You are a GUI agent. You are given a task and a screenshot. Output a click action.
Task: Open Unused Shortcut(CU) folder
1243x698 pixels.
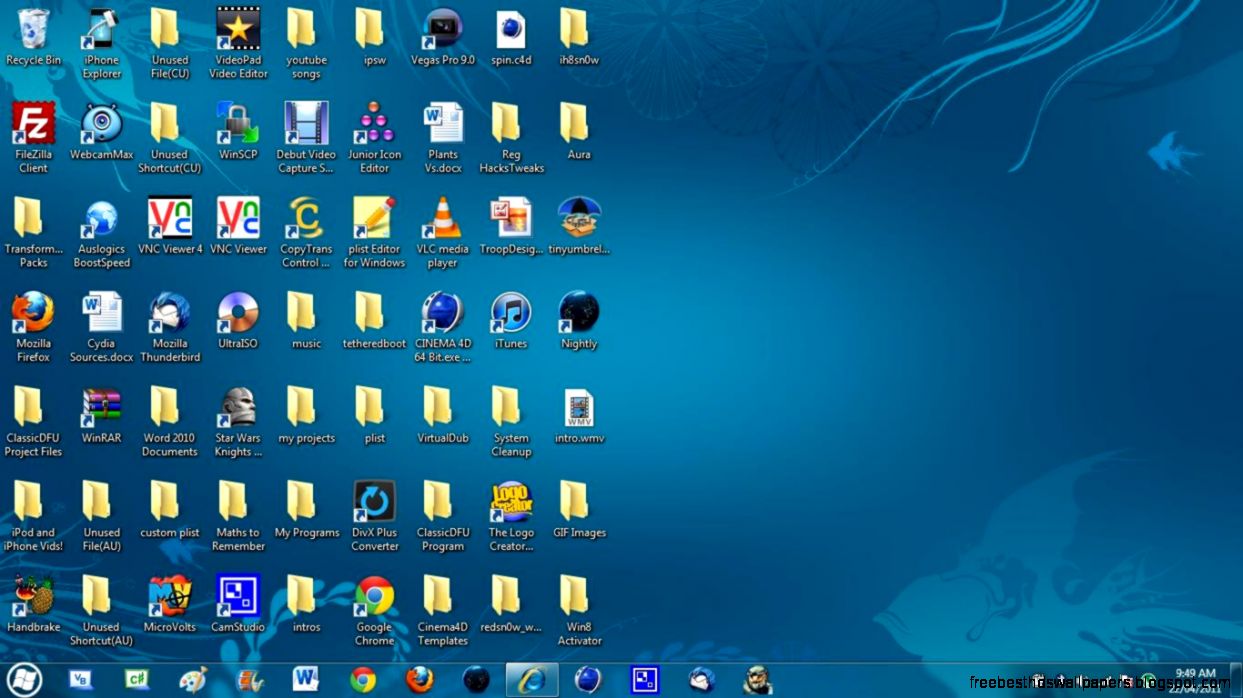(169, 138)
